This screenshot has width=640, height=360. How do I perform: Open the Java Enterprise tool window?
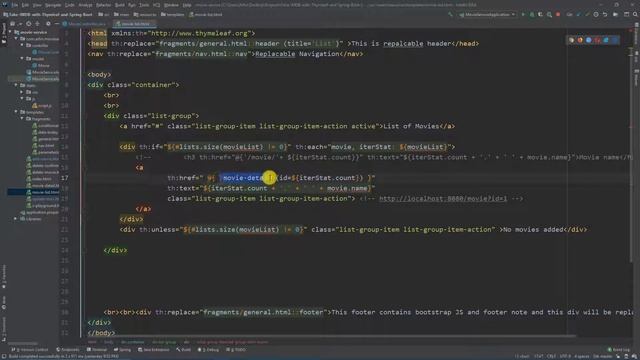[x=153, y=350]
